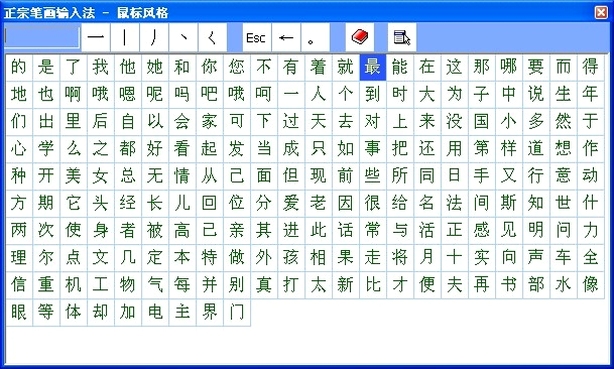
Task: Select the character 新
Action: pos(345,285)
